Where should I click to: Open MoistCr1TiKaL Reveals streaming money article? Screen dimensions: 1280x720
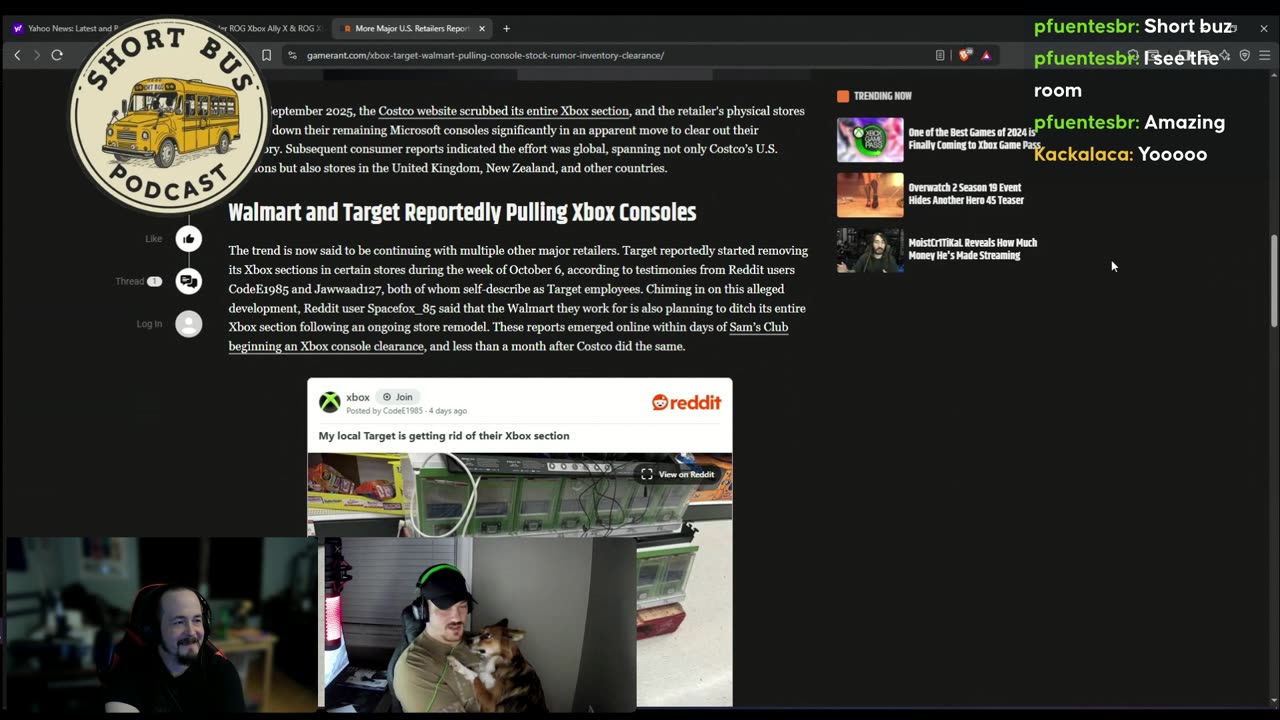point(972,249)
